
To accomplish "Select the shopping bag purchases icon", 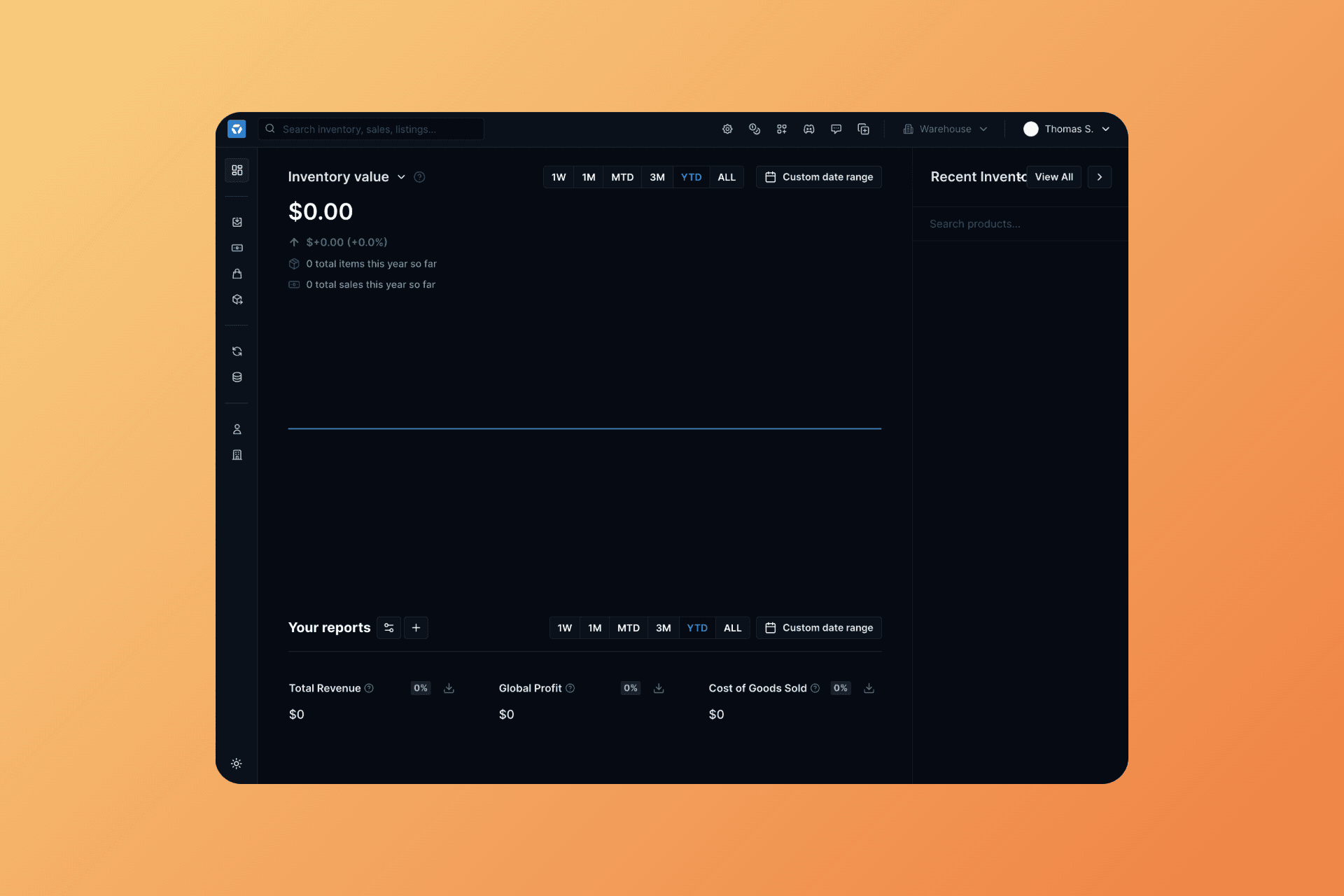I will (x=237, y=274).
